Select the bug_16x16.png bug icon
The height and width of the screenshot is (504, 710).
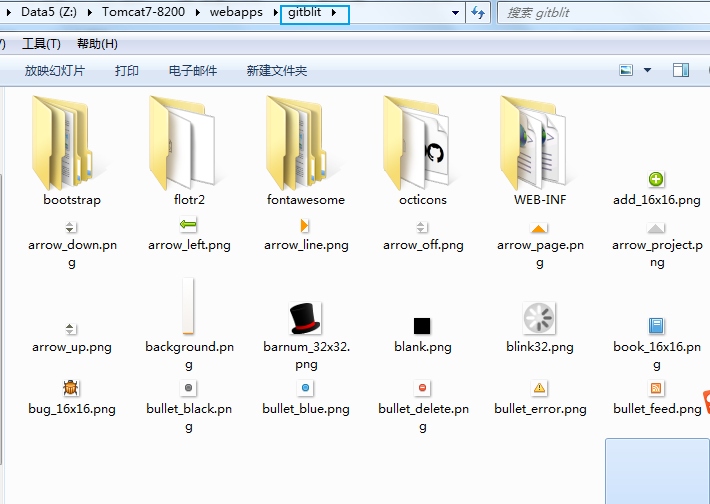click(71, 388)
